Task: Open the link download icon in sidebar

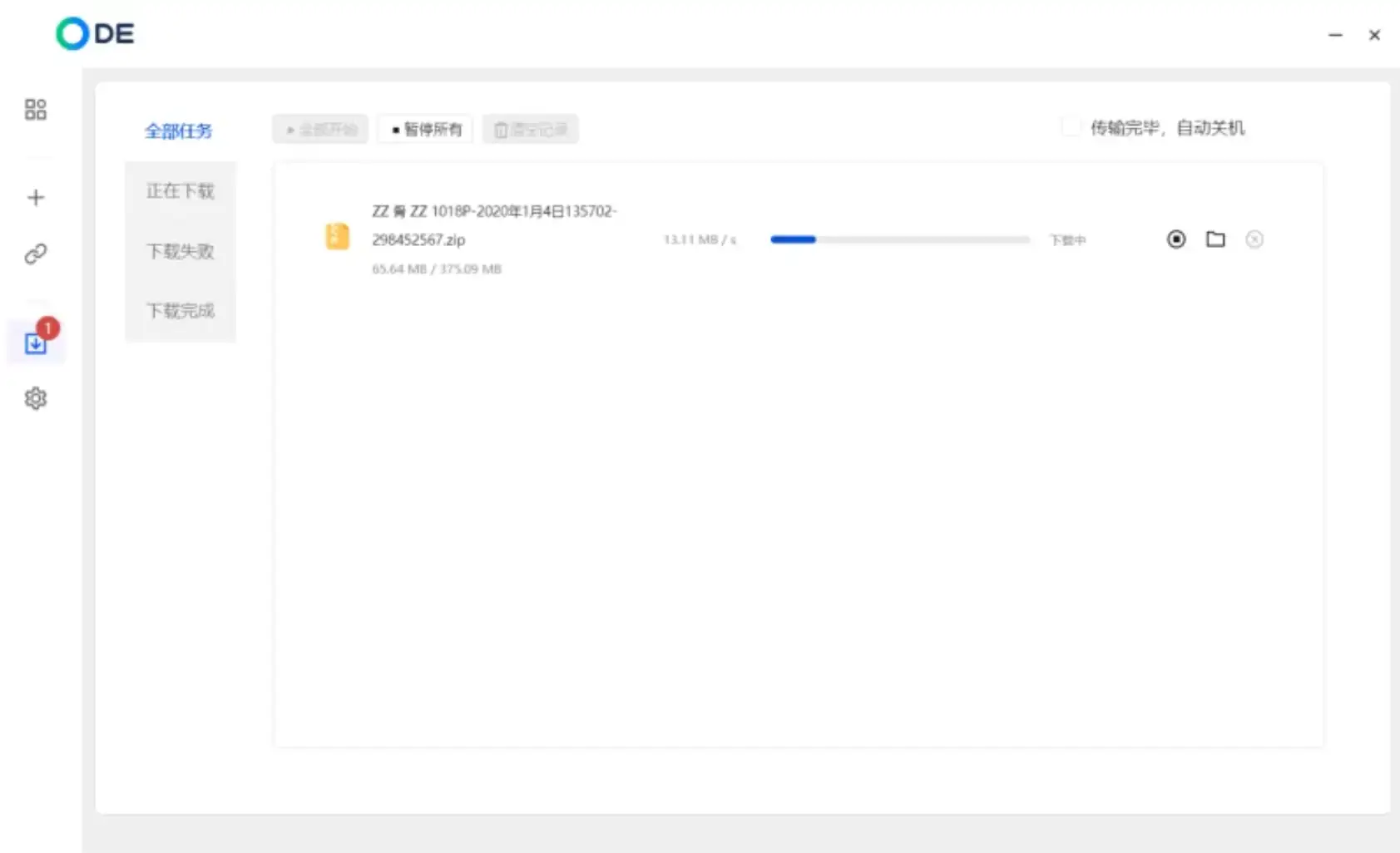Action: 36,254
